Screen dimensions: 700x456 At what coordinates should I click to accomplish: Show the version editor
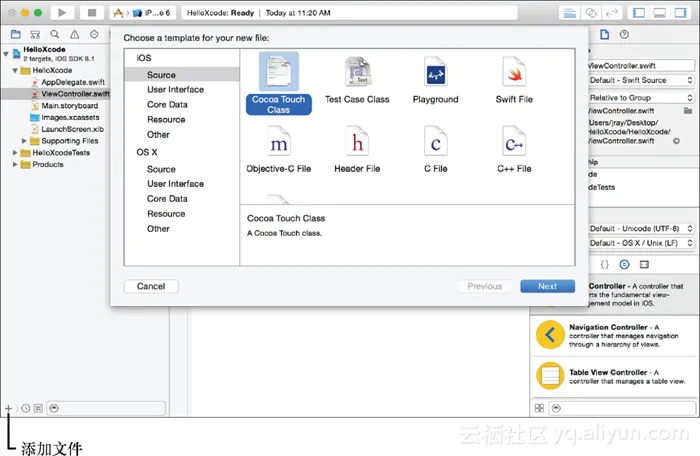tap(612, 13)
